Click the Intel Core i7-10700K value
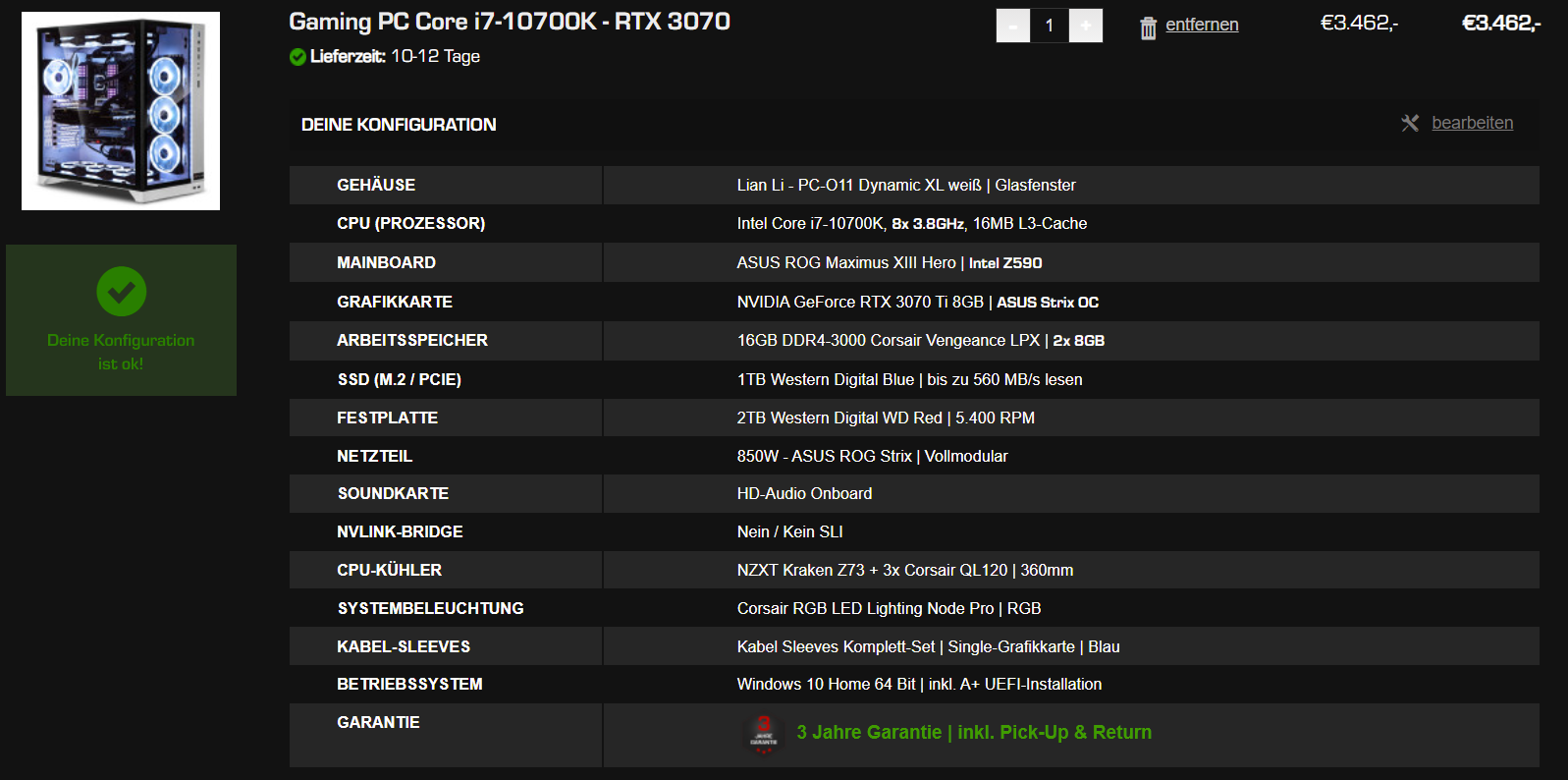This screenshot has width=1568, height=780. click(912, 223)
